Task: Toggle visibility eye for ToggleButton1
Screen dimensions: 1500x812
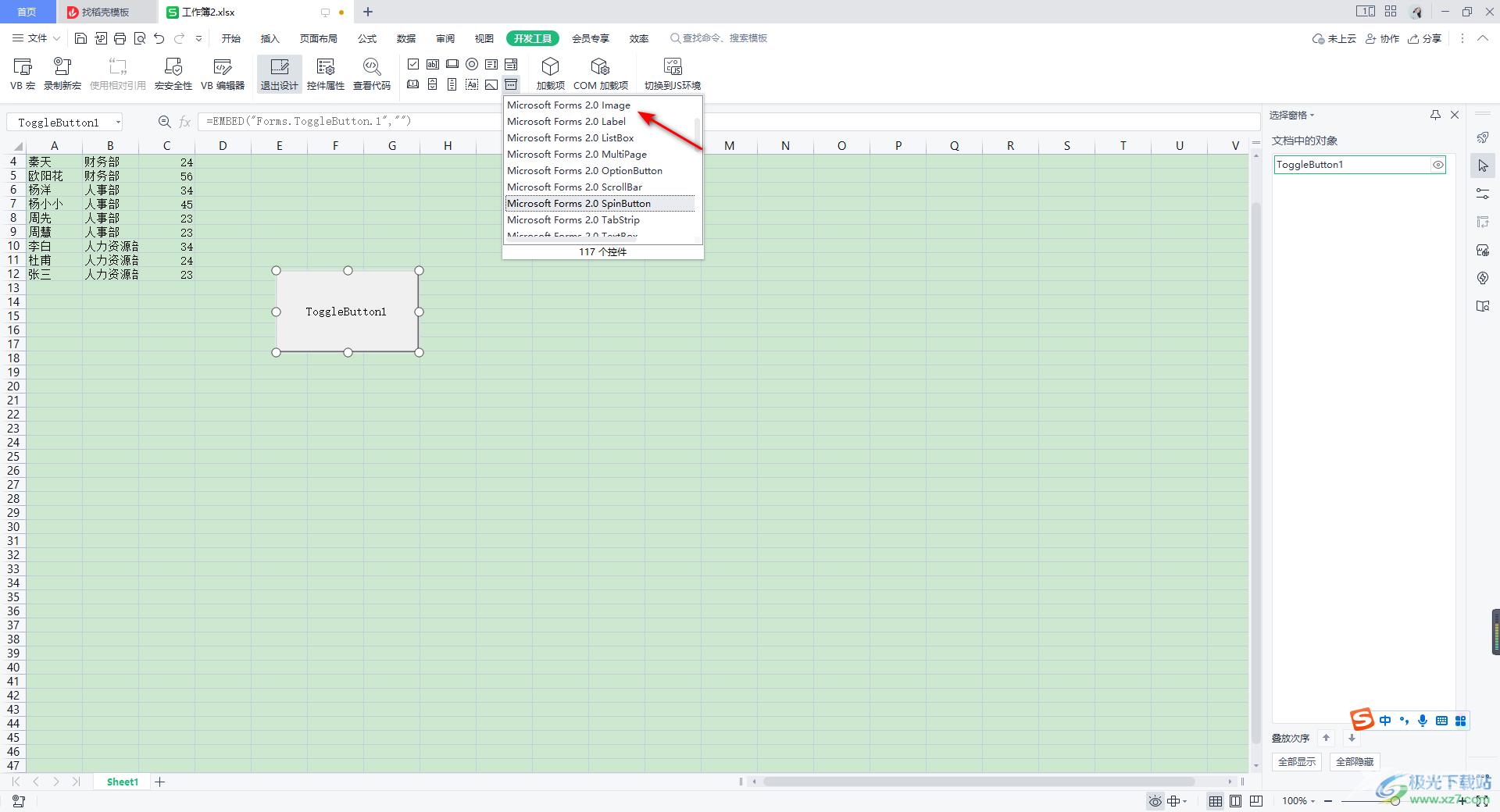Action: 1437,165
